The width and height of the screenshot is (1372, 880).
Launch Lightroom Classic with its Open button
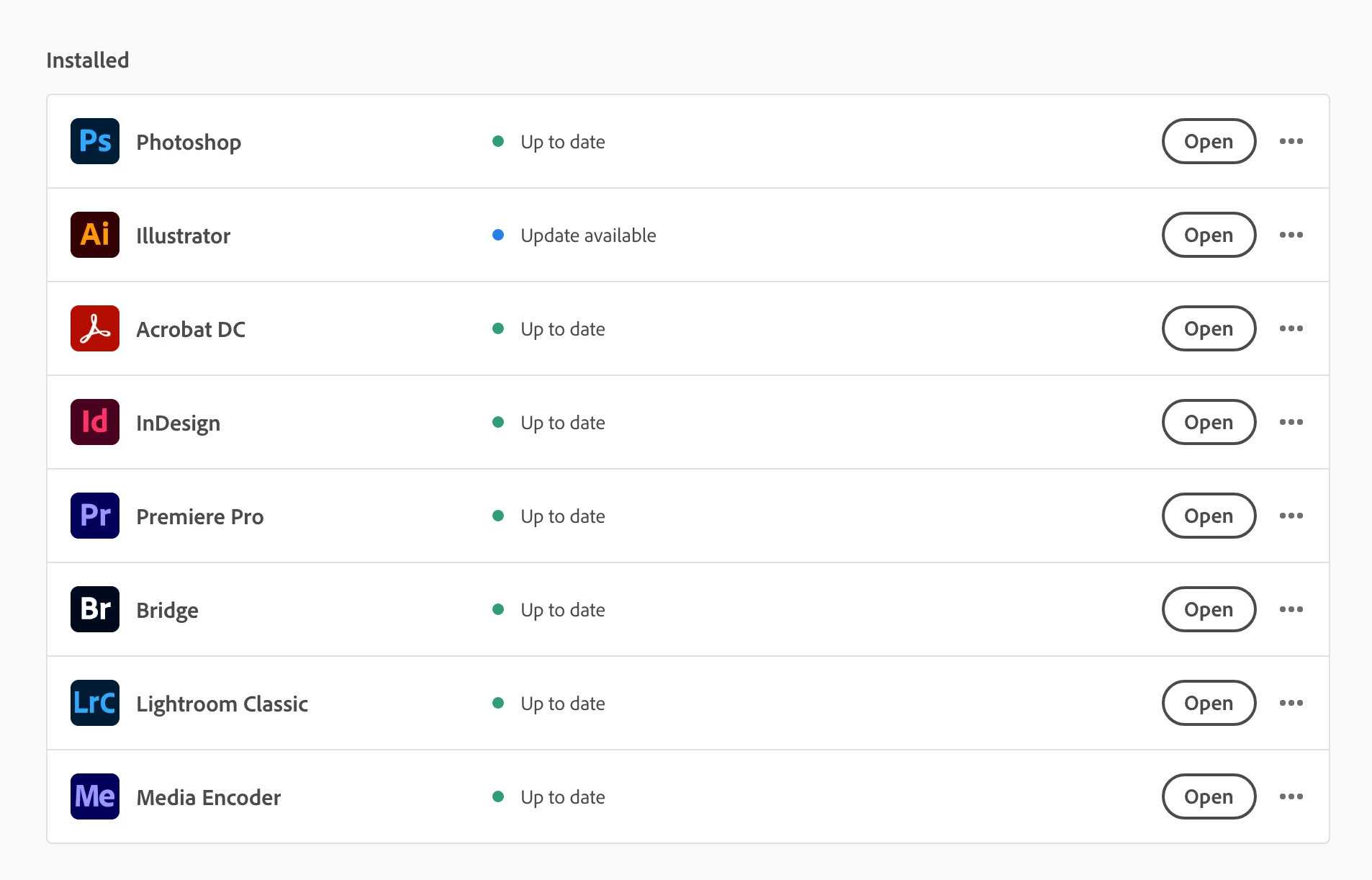(x=1209, y=703)
